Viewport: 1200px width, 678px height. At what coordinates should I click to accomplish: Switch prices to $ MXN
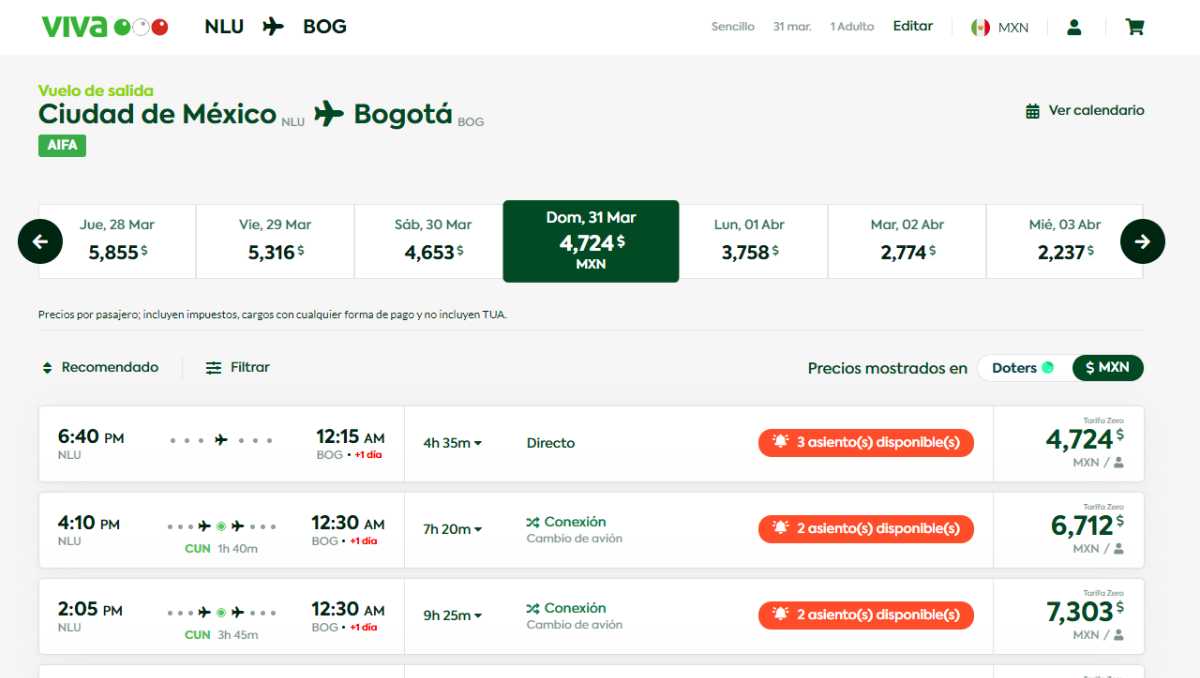point(1108,368)
